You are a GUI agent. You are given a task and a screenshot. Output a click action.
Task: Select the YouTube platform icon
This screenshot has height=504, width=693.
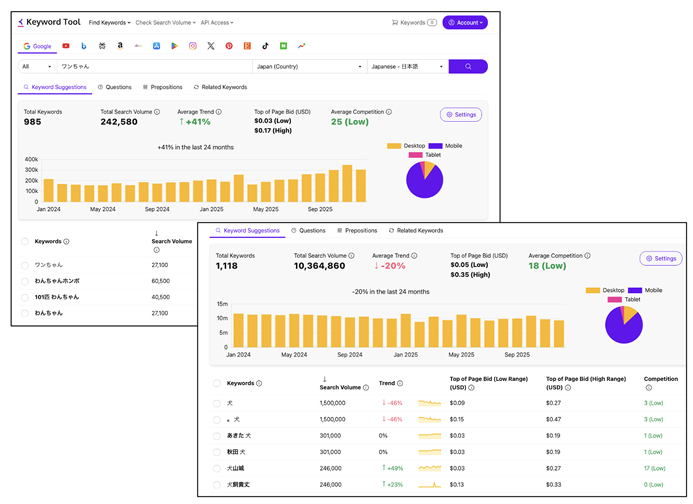(x=66, y=46)
